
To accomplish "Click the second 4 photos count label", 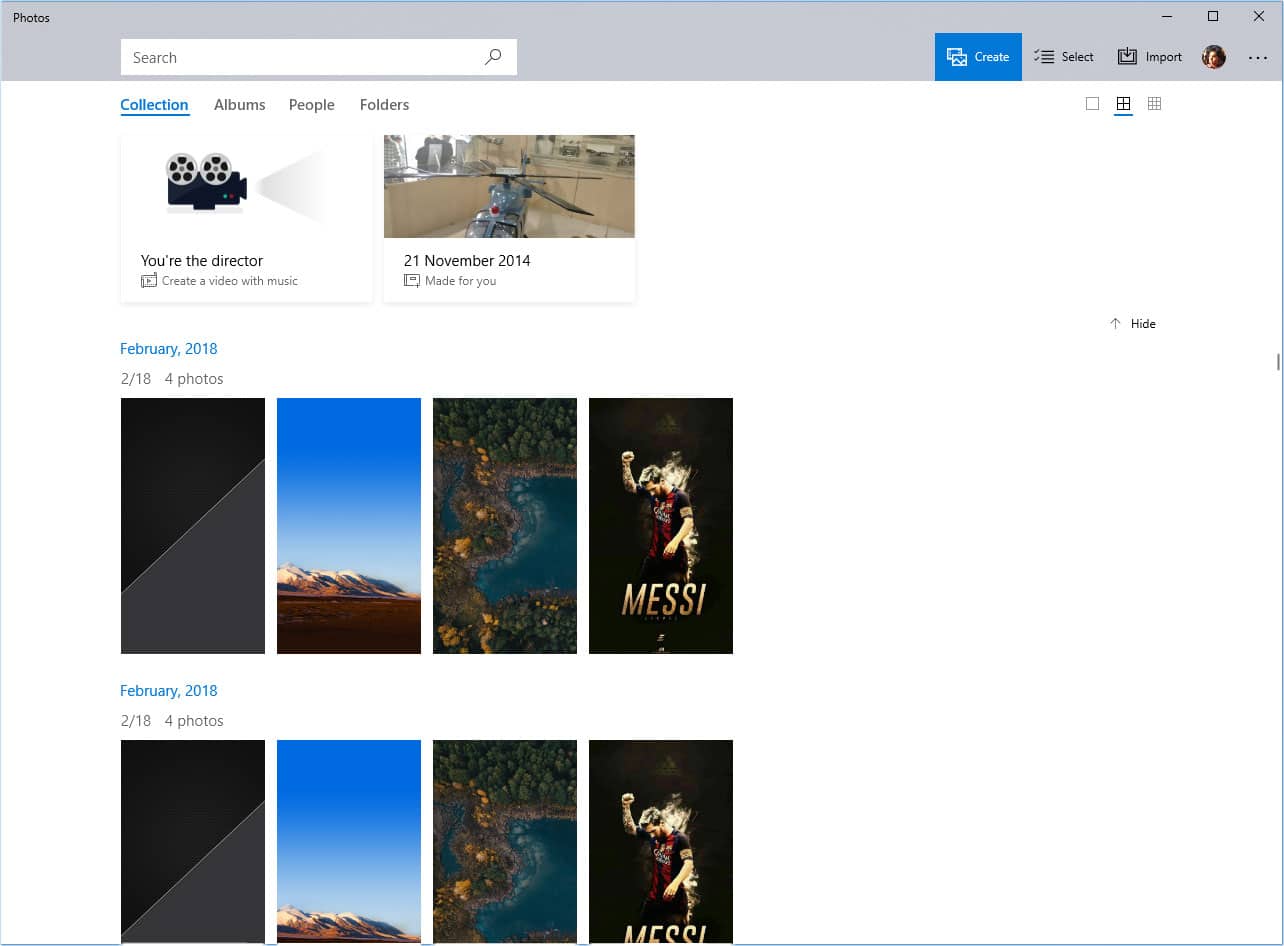I will coord(194,721).
